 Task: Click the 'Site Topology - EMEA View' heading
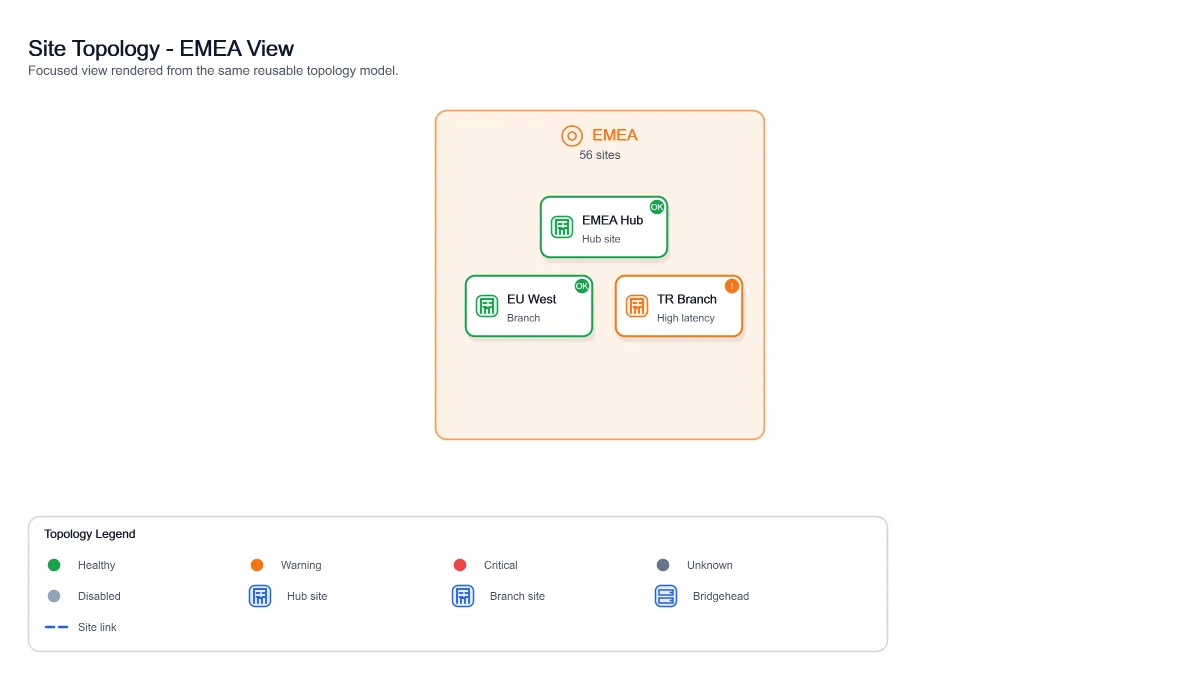coord(161,48)
